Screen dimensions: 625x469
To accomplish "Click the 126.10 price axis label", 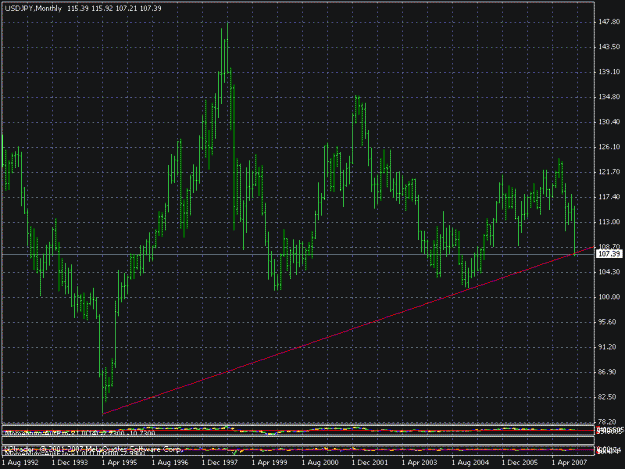I will pyautogui.click(x=609, y=147).
